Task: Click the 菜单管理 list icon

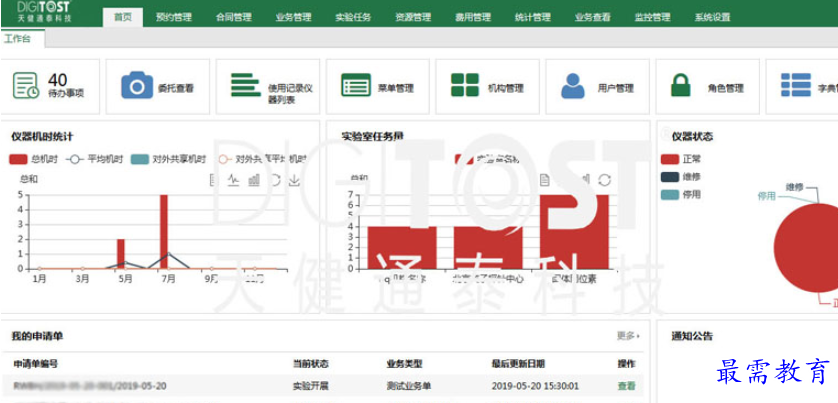Action: point(356,85)
